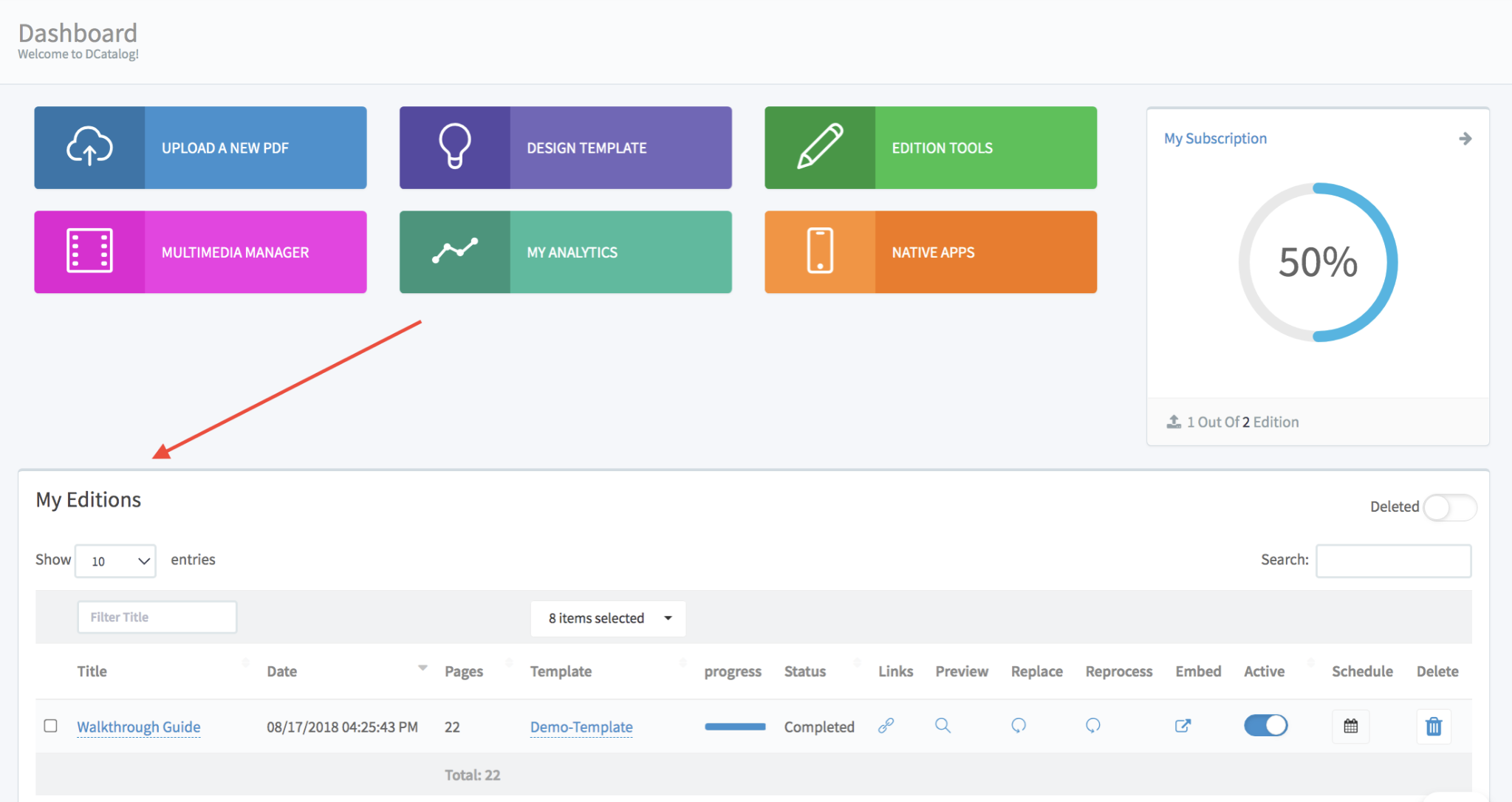This screenshot has height=802, width=1512.
Task: Open the Show entries dropdown
Action: click(x=116, y=561)
